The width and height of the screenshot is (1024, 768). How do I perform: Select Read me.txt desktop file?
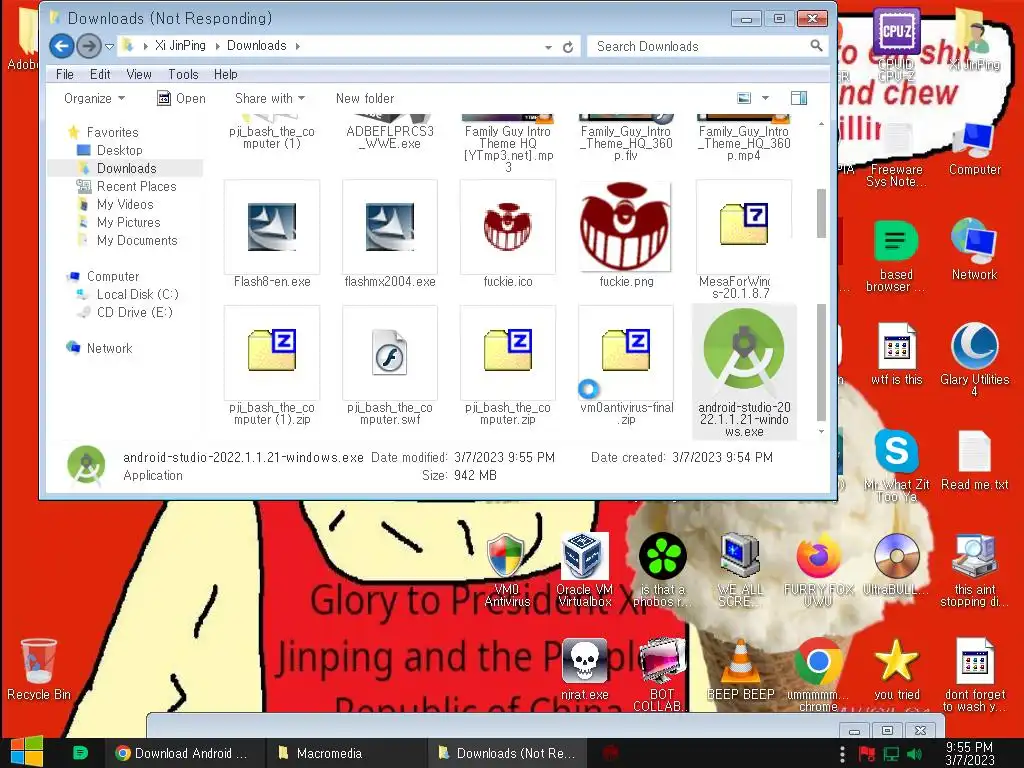974,460
